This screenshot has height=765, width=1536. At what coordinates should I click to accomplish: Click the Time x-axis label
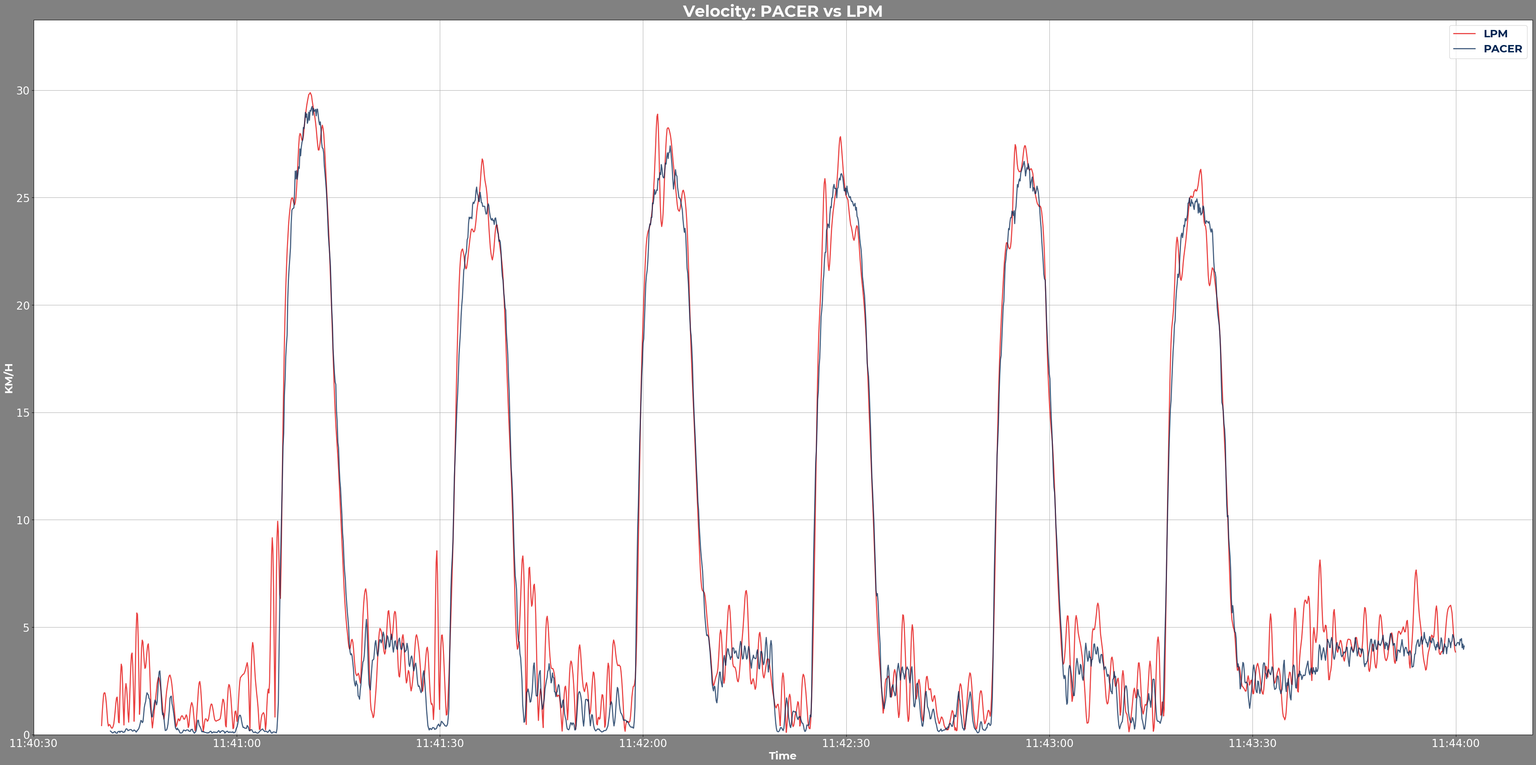[782, 756]
